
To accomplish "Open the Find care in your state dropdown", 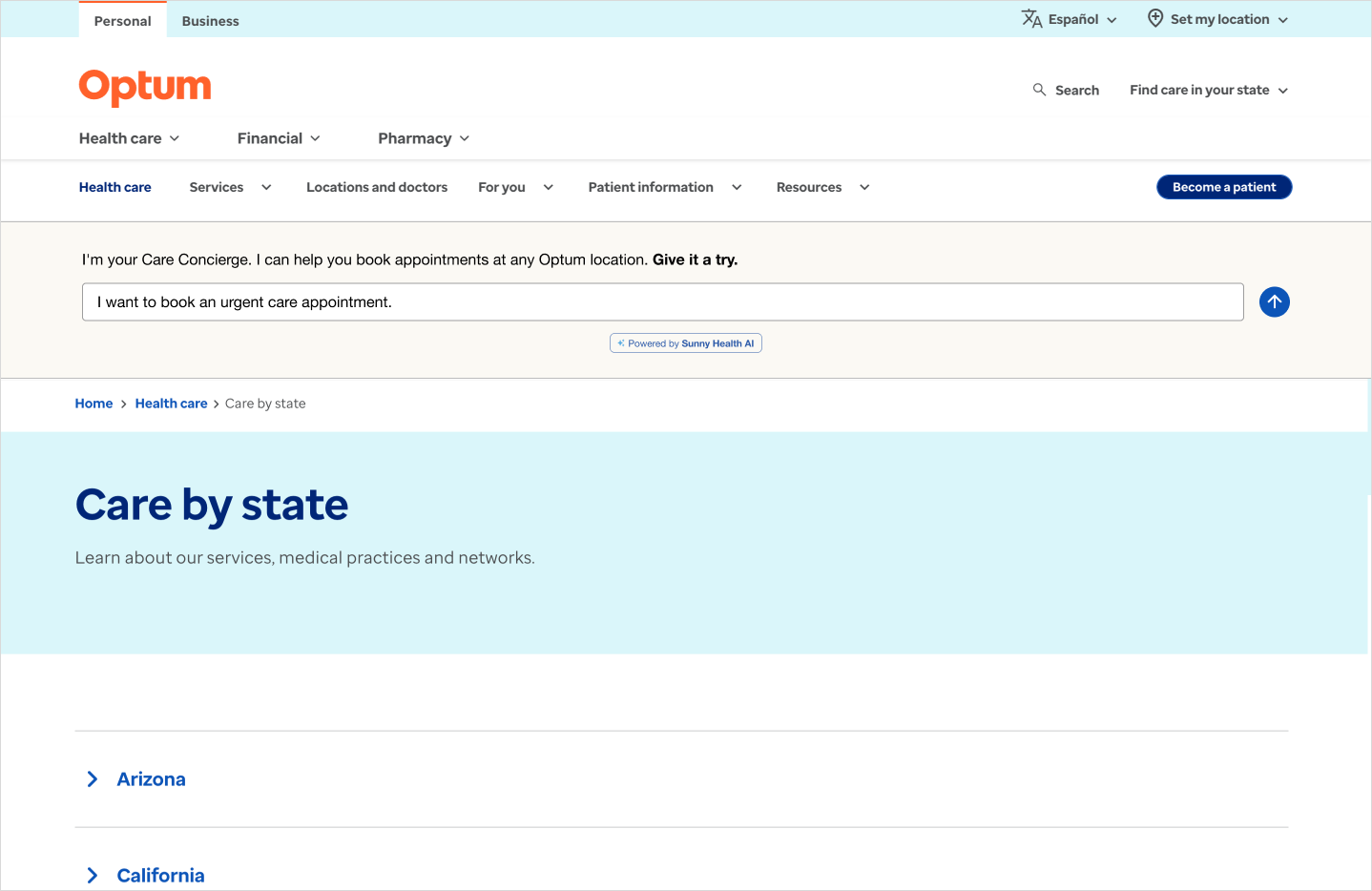I will pos(1208,90).
